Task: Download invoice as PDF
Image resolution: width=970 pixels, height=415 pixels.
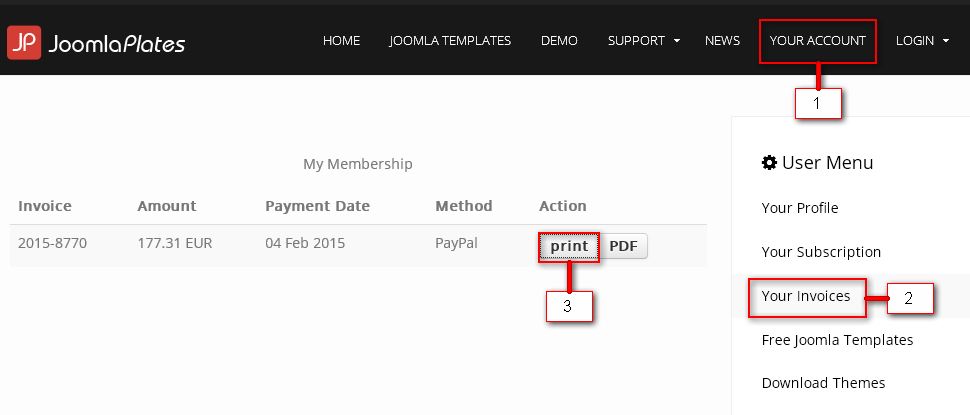Action: click(x=624, y=246)
